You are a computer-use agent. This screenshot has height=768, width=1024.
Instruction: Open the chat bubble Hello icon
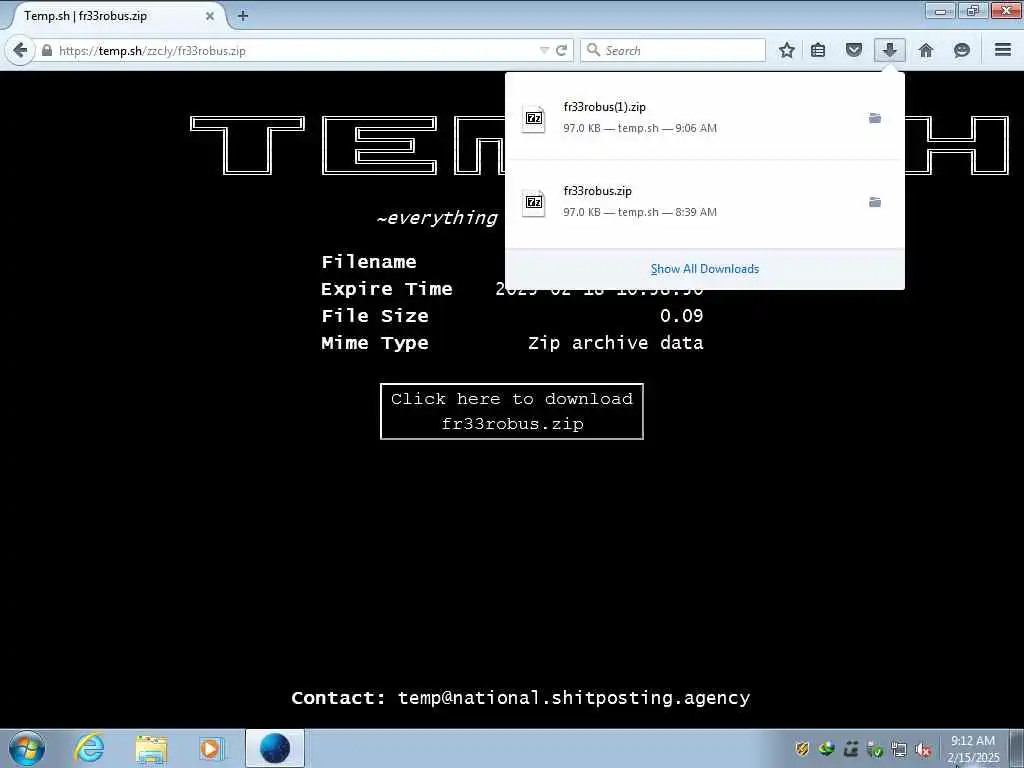coord(961,50)
